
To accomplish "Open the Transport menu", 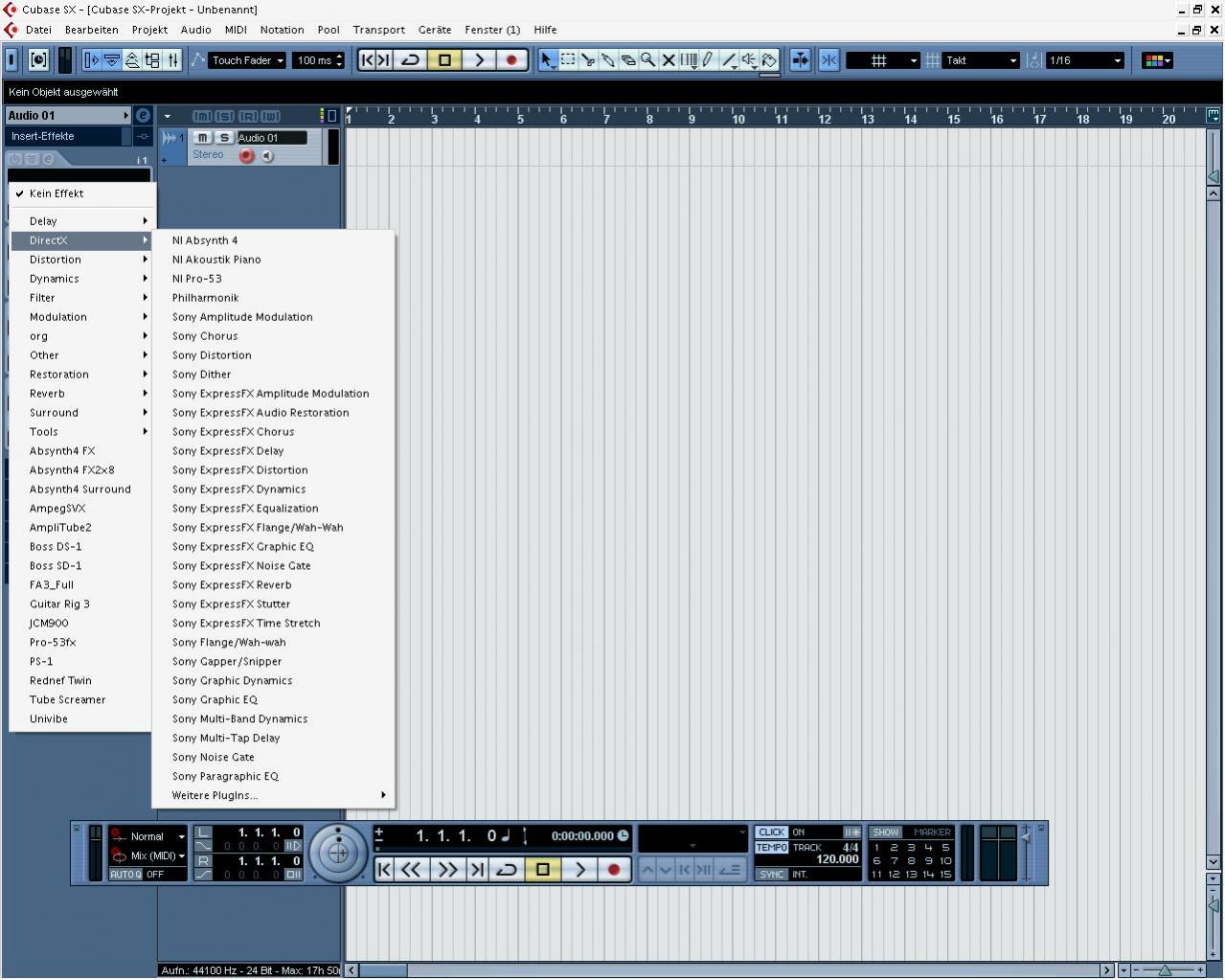I will click(378, 30).
